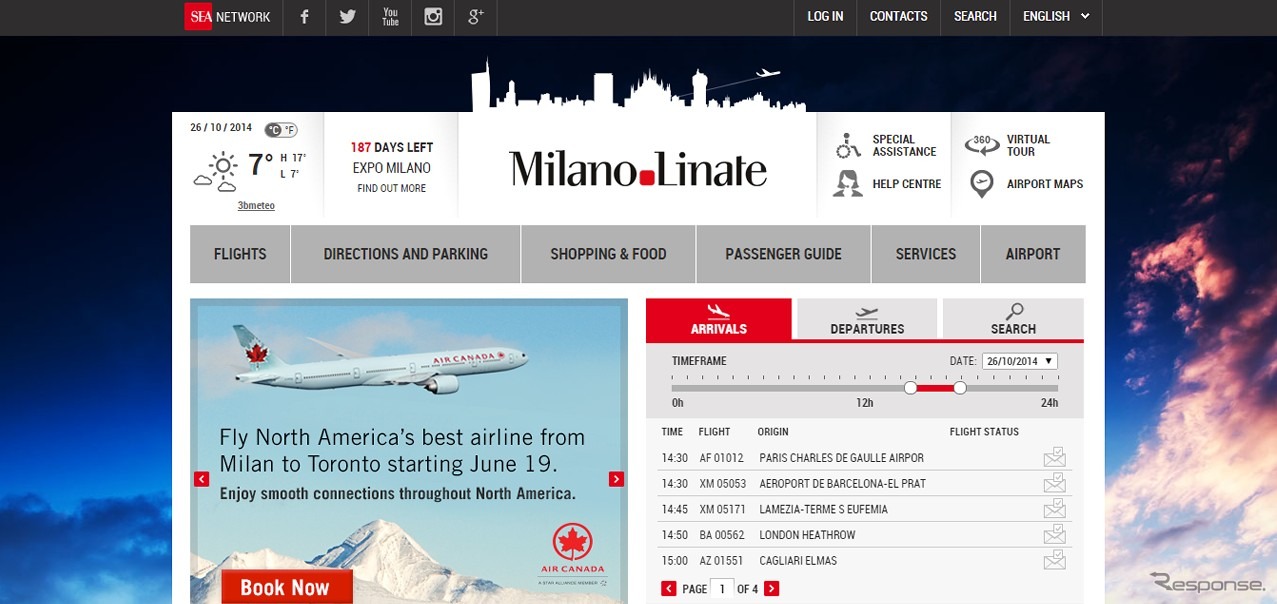Image resolution: width=1277 pixels, height=604 pixels.
Task: Click the Flight Status column header
Action: pos(984,432)
